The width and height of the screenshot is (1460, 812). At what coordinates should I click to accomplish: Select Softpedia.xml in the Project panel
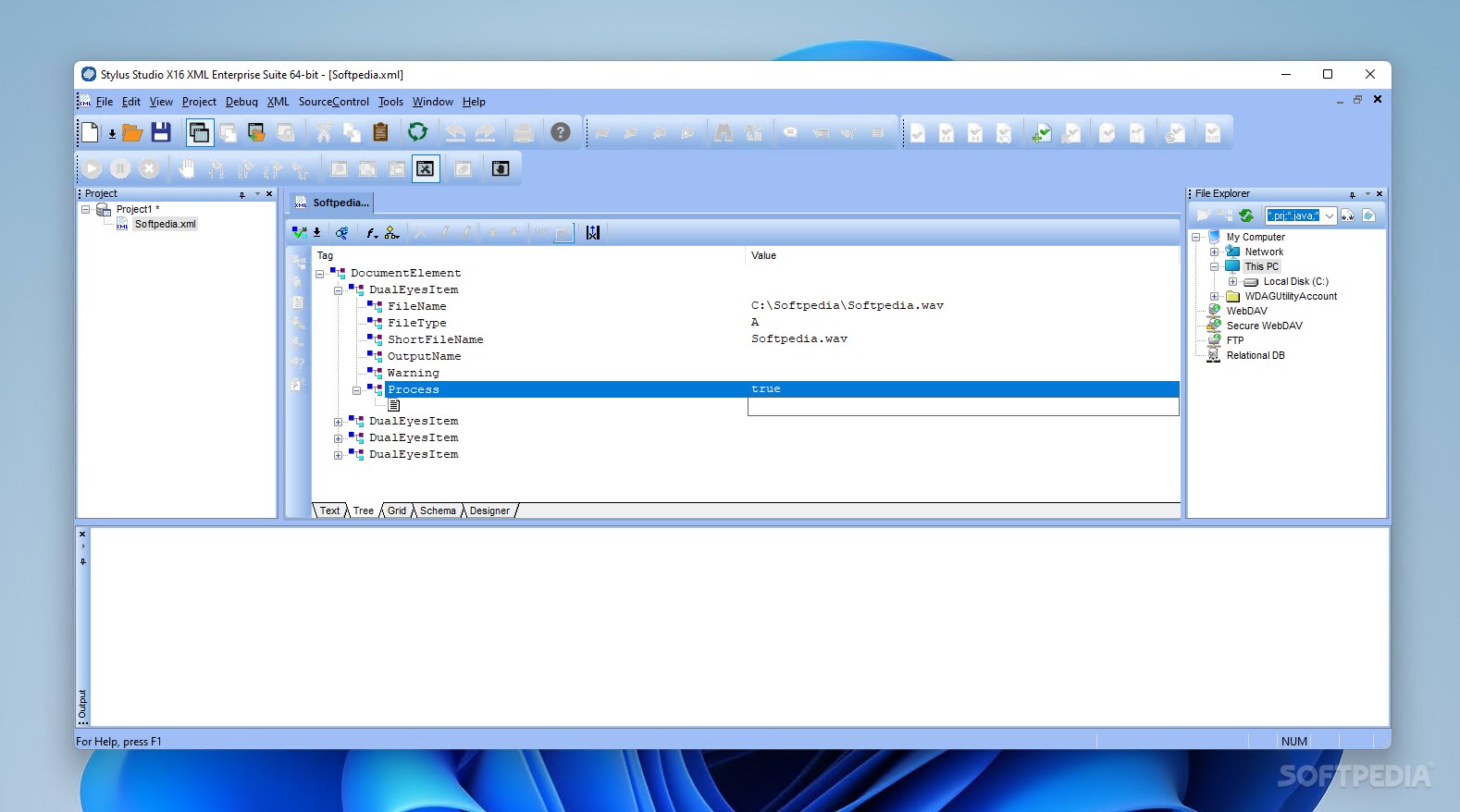[165, 224]
